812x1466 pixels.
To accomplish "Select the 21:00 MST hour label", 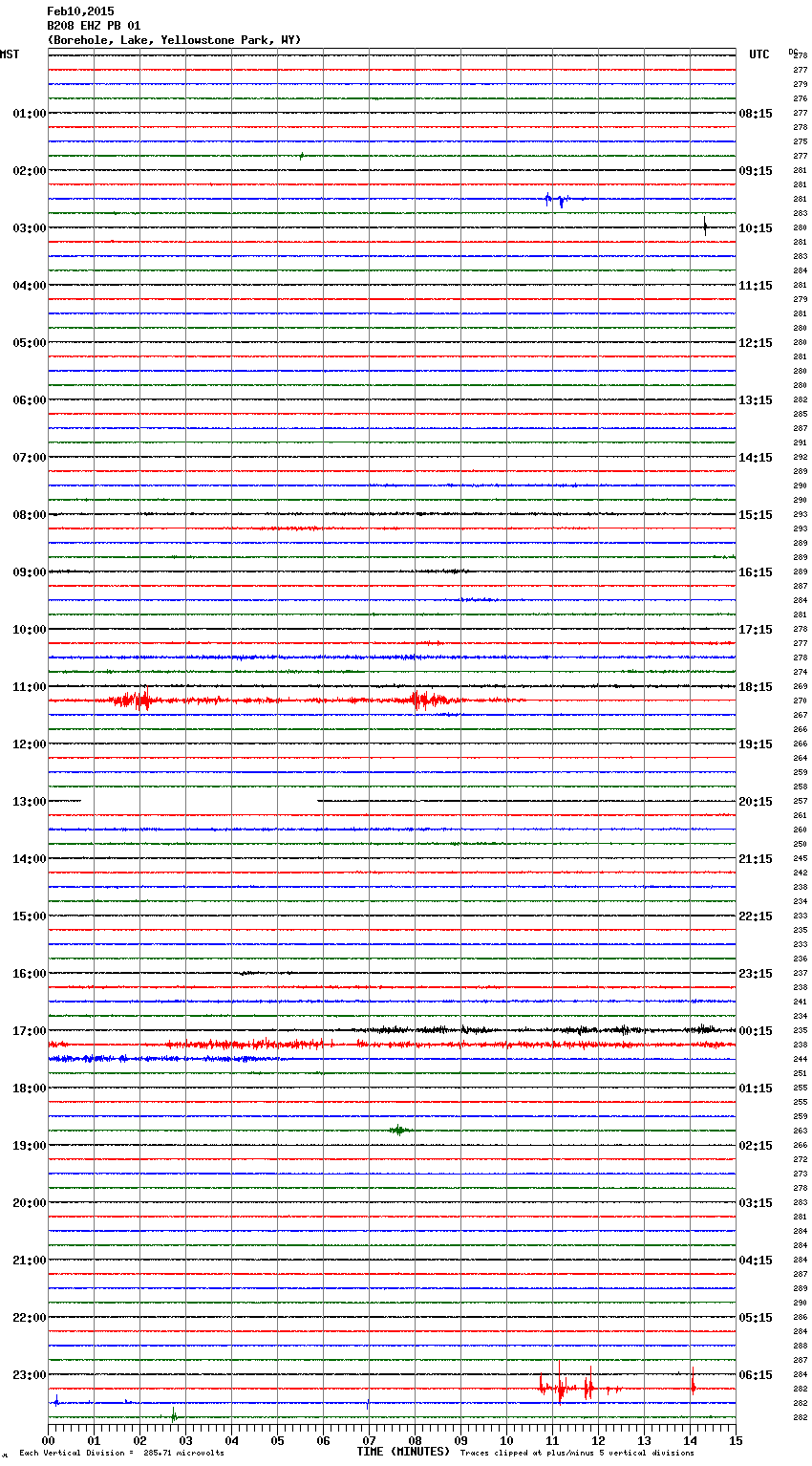I will tap(29, 1260).
